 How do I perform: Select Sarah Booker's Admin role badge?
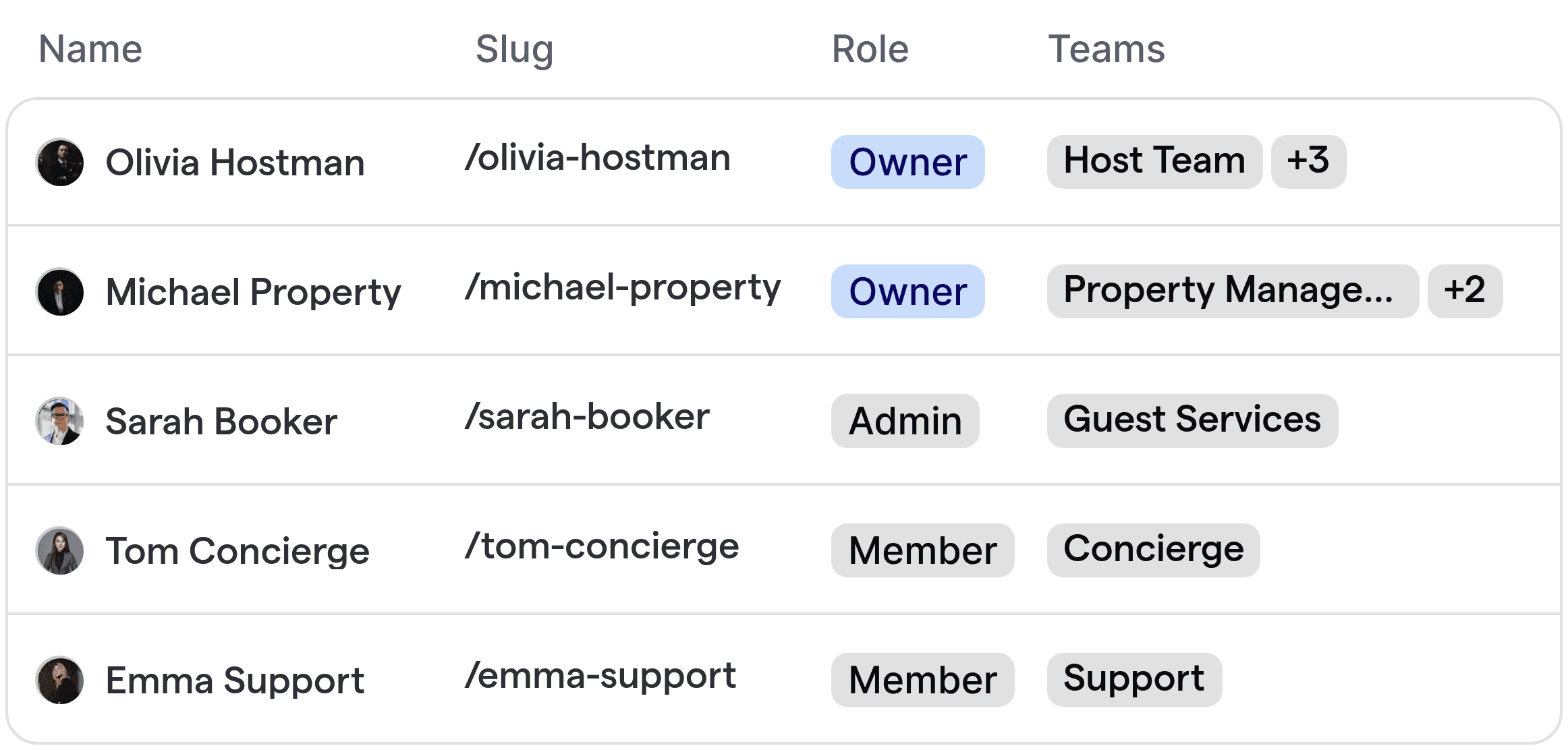tap(905, 421)
